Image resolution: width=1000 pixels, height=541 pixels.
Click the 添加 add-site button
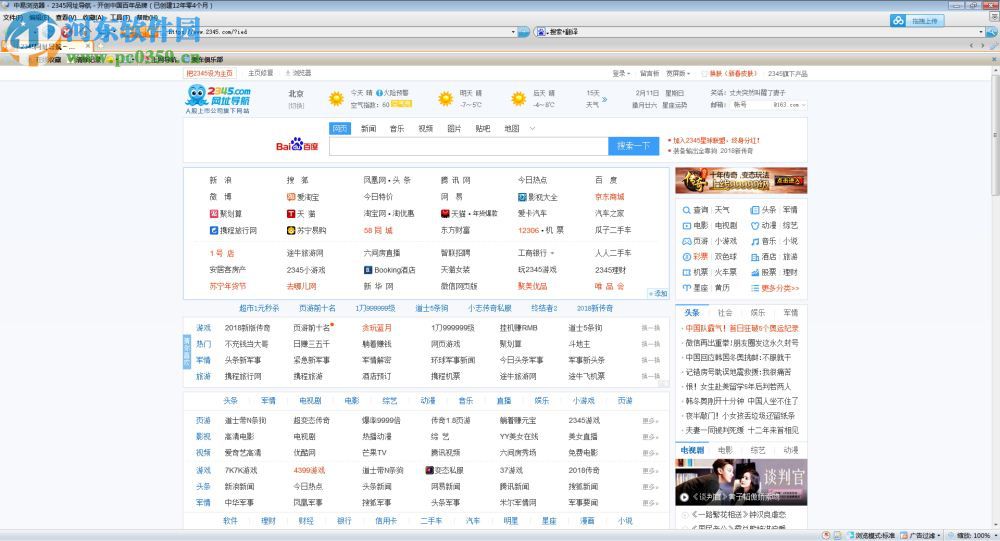[658, 293]
